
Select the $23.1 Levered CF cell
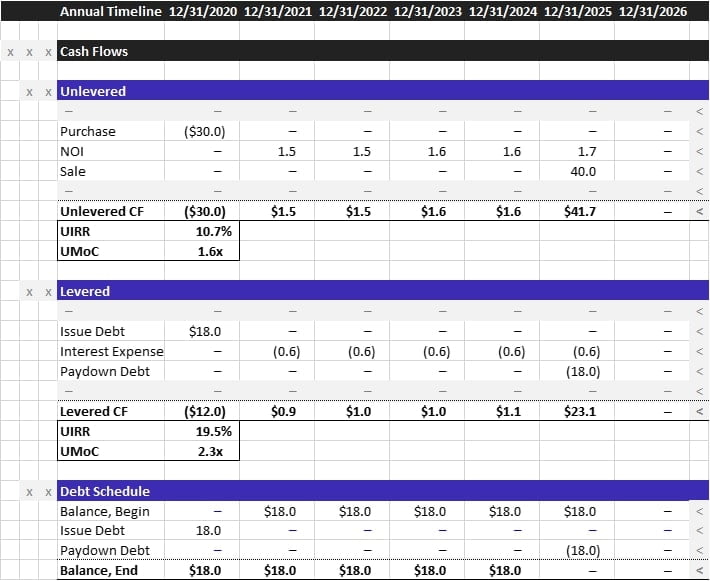(x=579, y=411)
